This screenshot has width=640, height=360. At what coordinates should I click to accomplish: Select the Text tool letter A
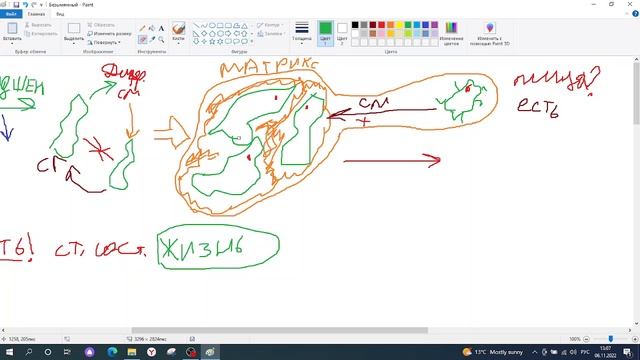pyautogui.click(x=161, y=28)
